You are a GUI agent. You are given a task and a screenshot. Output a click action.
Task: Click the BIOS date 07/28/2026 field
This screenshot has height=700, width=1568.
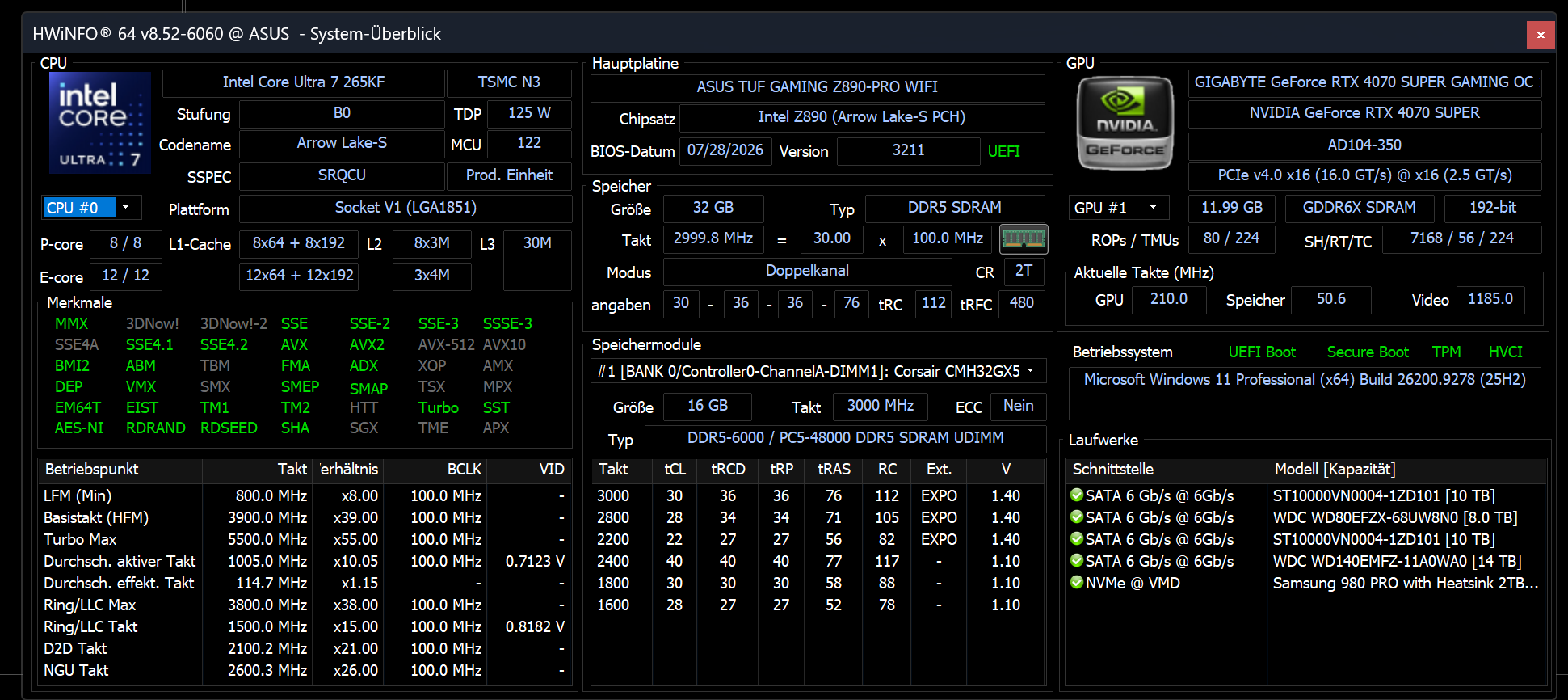[725, 150]
